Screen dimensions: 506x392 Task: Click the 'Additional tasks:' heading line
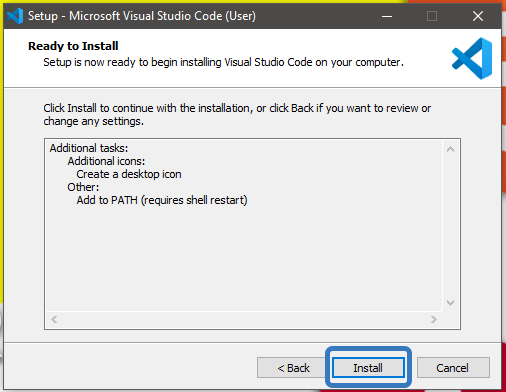coord(89,148)
